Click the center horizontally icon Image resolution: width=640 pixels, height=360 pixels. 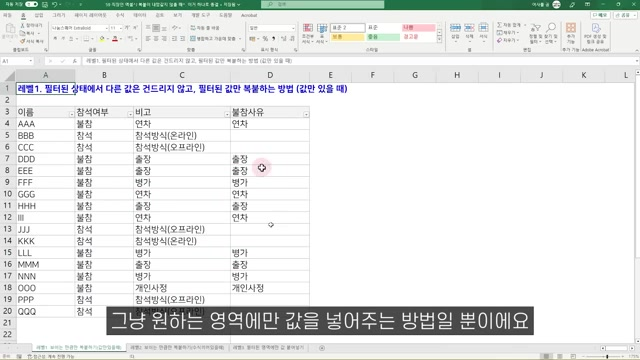(156, 39)
